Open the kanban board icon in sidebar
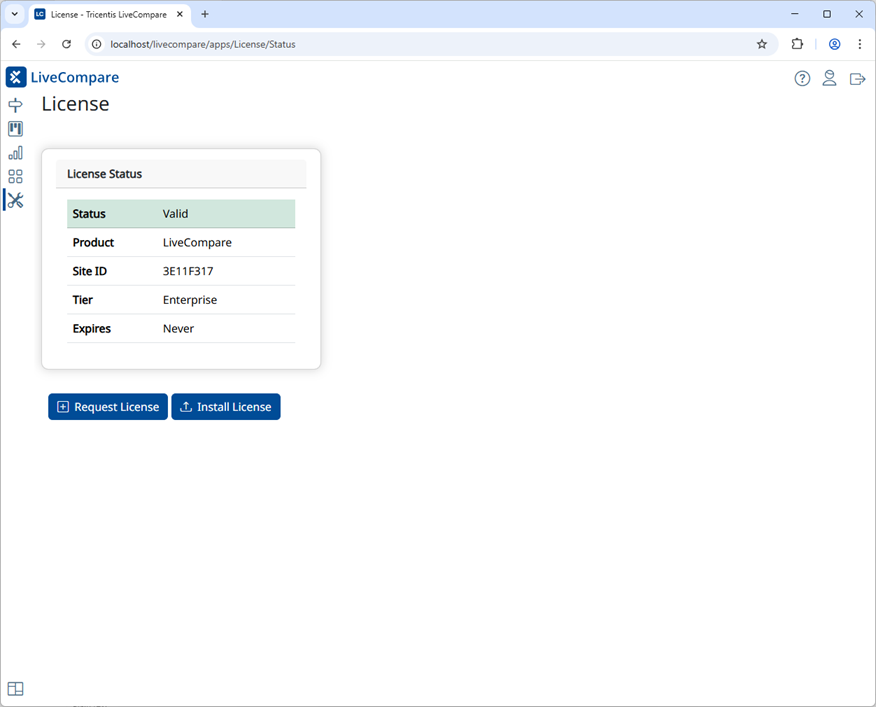876x707 pixels. (16, 129)
